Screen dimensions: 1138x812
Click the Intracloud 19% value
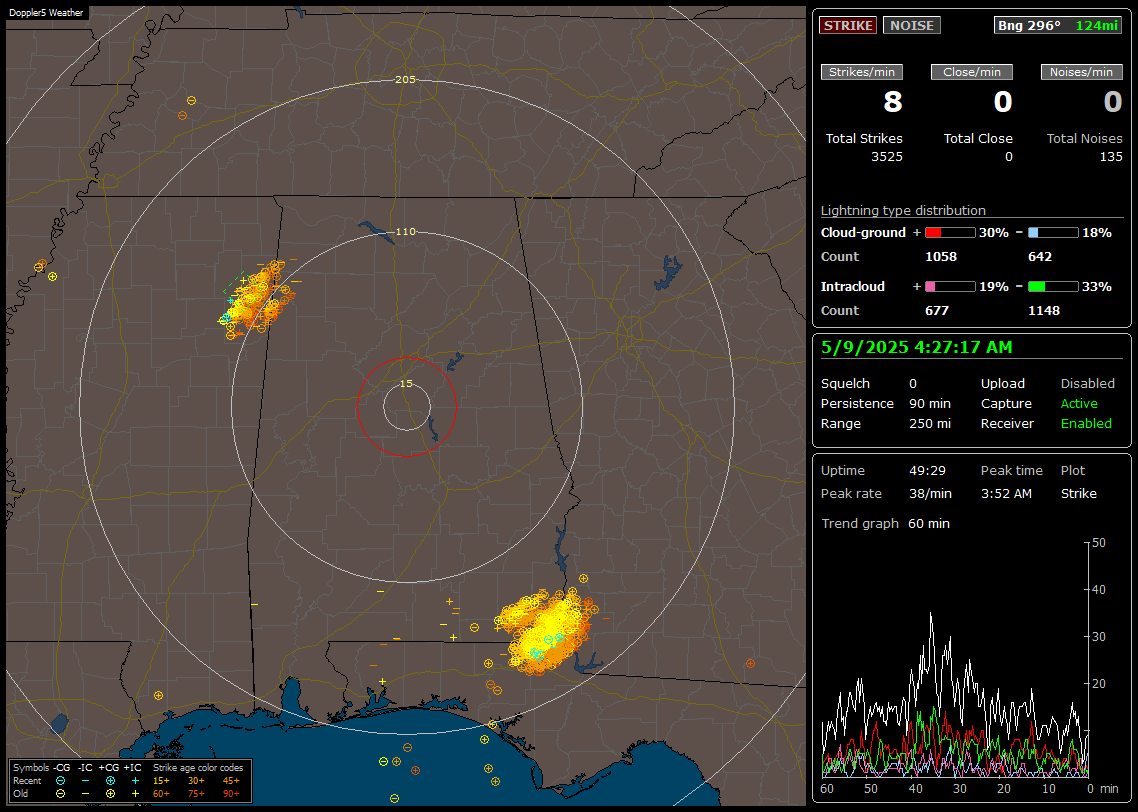point(994,287)
